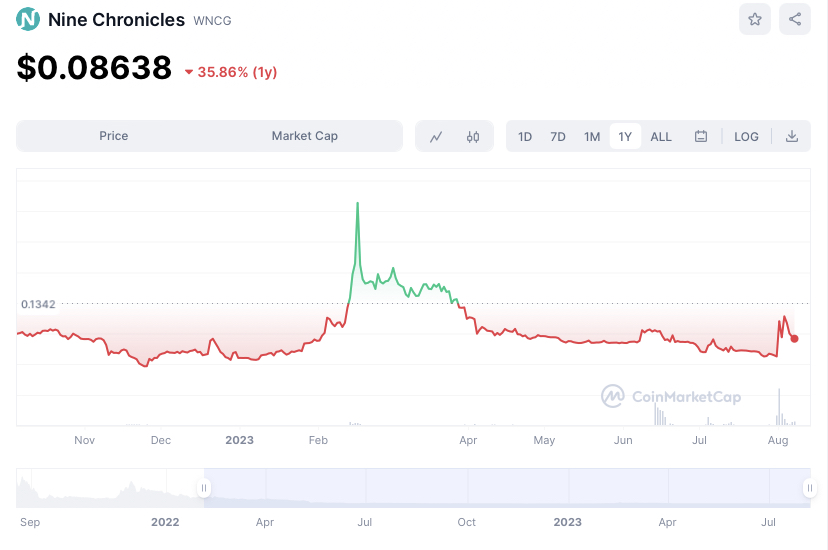
Task: Add Nine Chronicles to watchlist star
Action: (755, 20)
